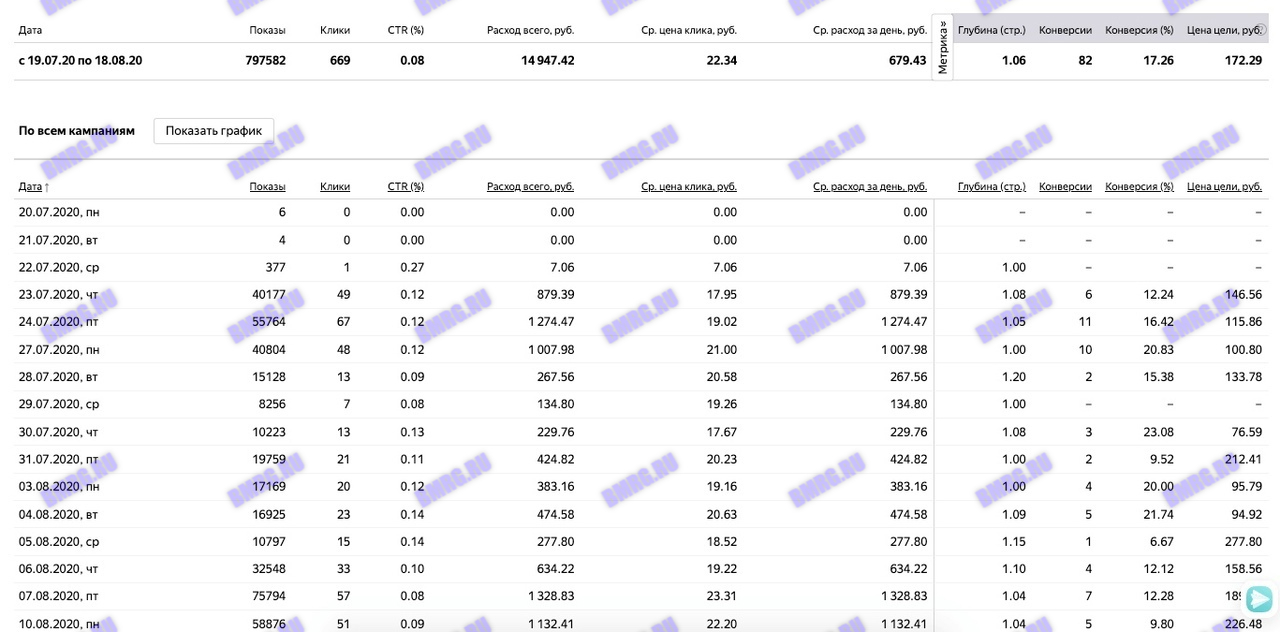The image size is (1280, 632).
Task: Sort by the underlined Показы column header
Action: [x=267, y=186]
